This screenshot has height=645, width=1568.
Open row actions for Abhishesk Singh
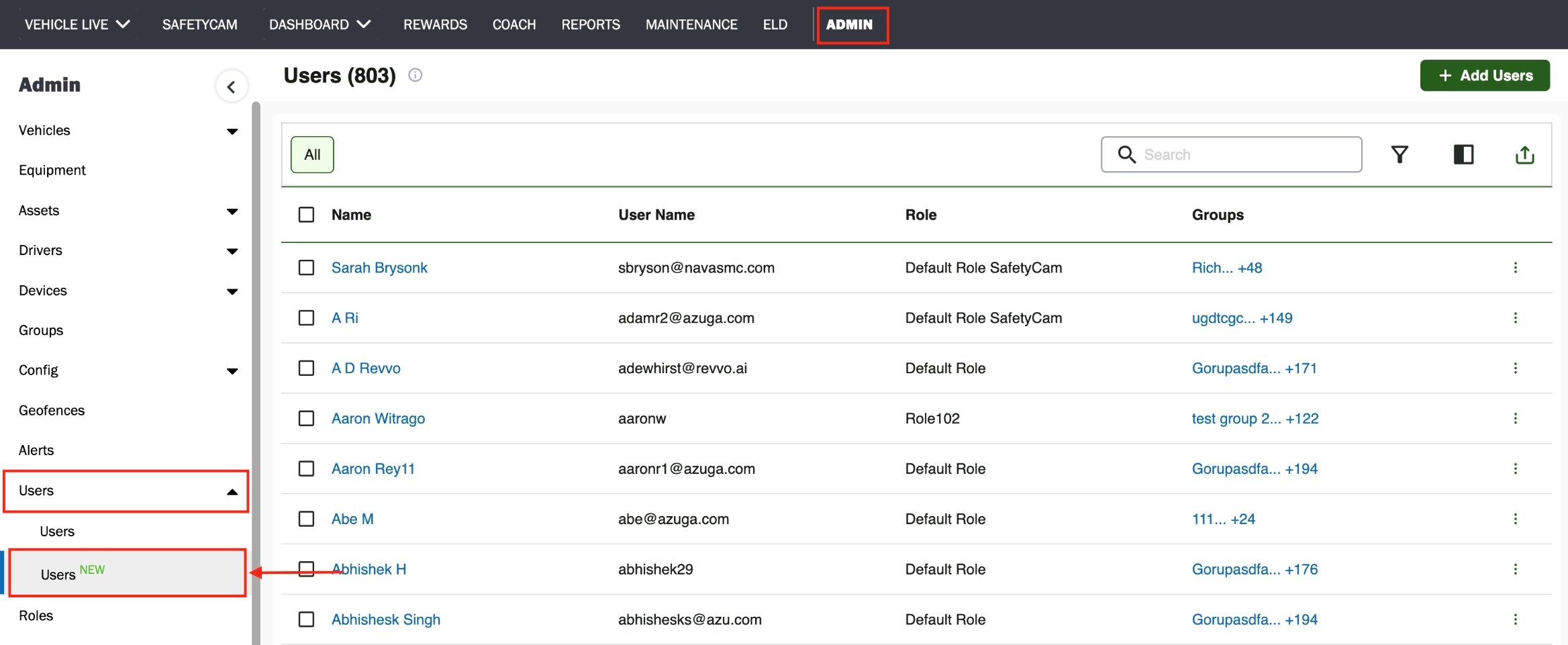point(1515,620)
